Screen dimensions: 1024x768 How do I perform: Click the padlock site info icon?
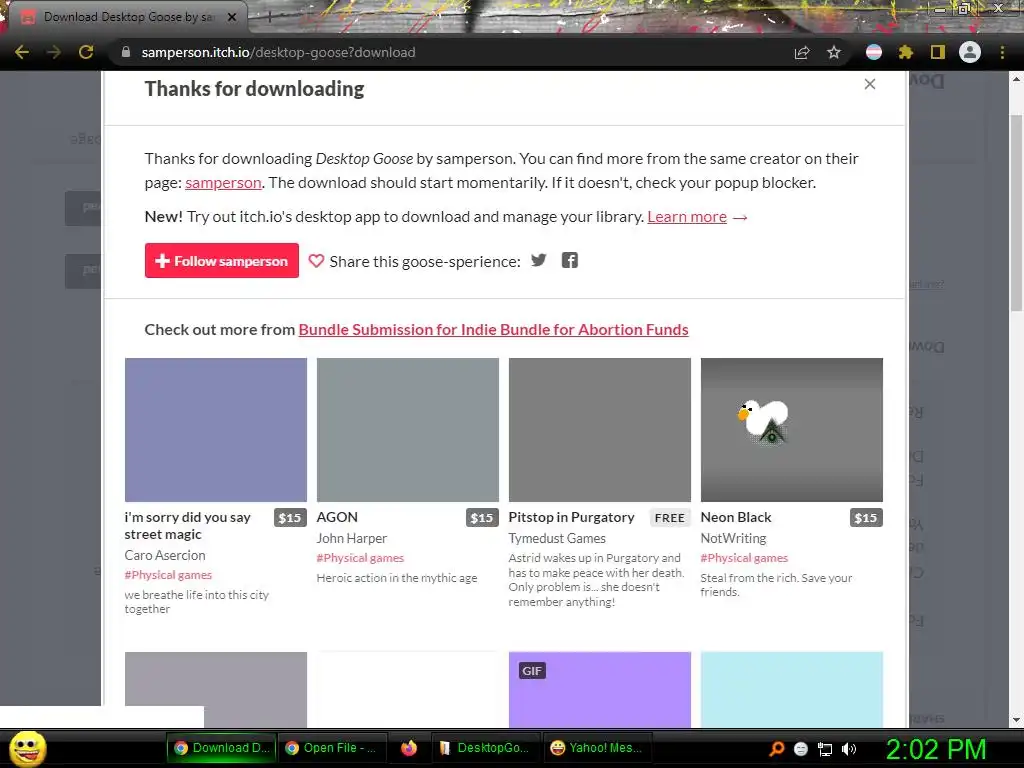click(x=126, y=52)
